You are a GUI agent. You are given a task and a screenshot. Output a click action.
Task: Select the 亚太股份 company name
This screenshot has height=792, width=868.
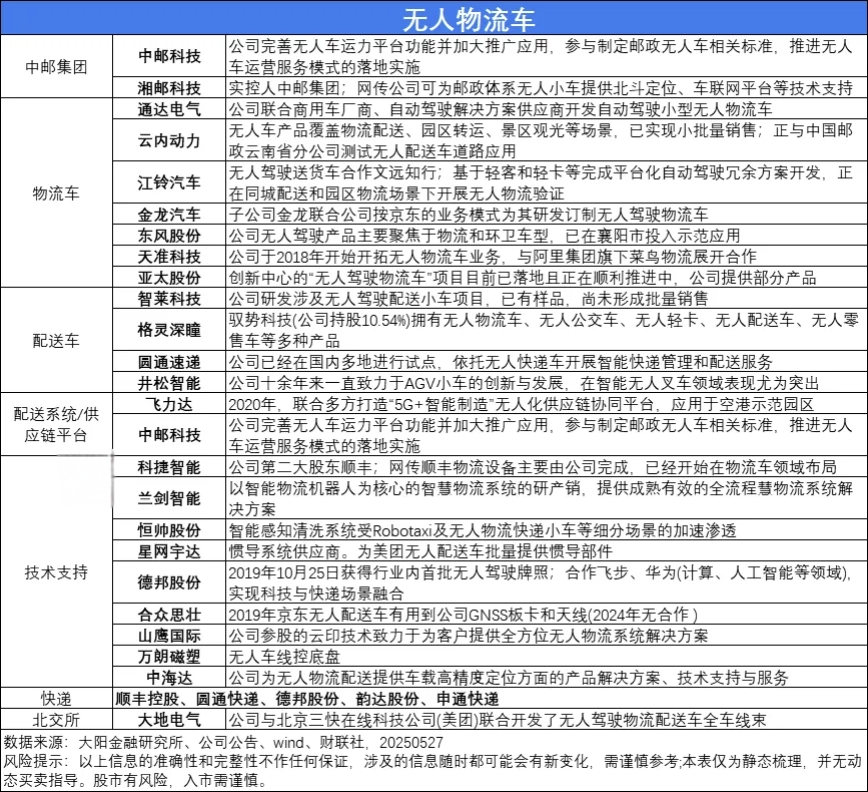coord(168,277)
